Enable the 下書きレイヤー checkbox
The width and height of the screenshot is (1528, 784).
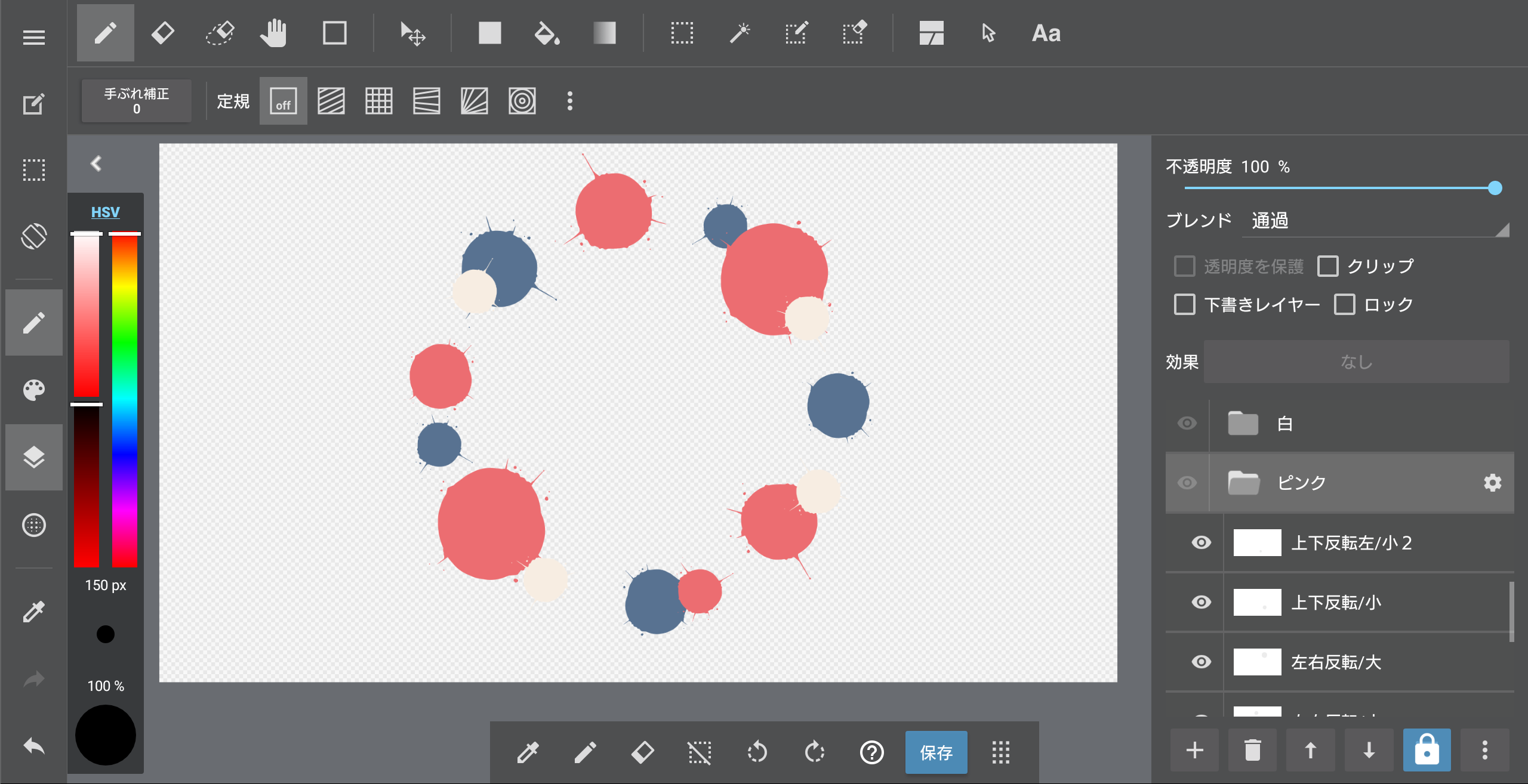pos(1185,304)
